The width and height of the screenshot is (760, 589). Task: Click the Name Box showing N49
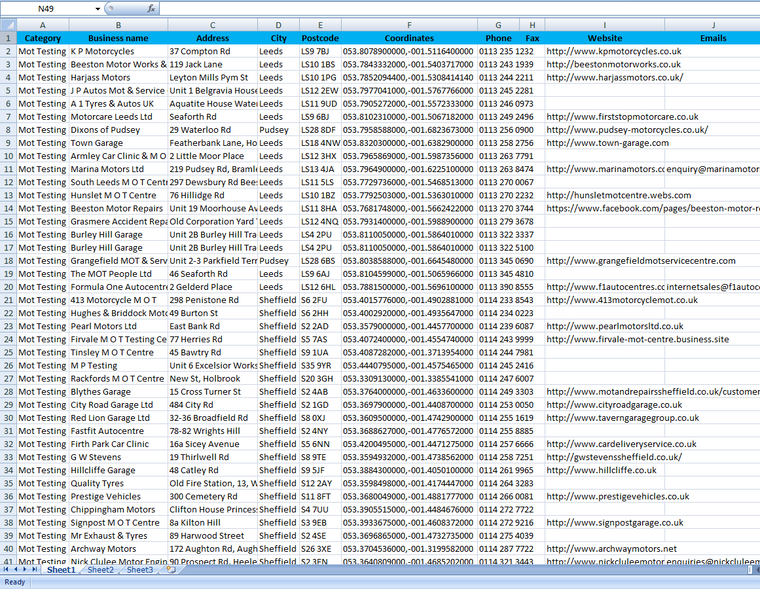coord(47,9)
